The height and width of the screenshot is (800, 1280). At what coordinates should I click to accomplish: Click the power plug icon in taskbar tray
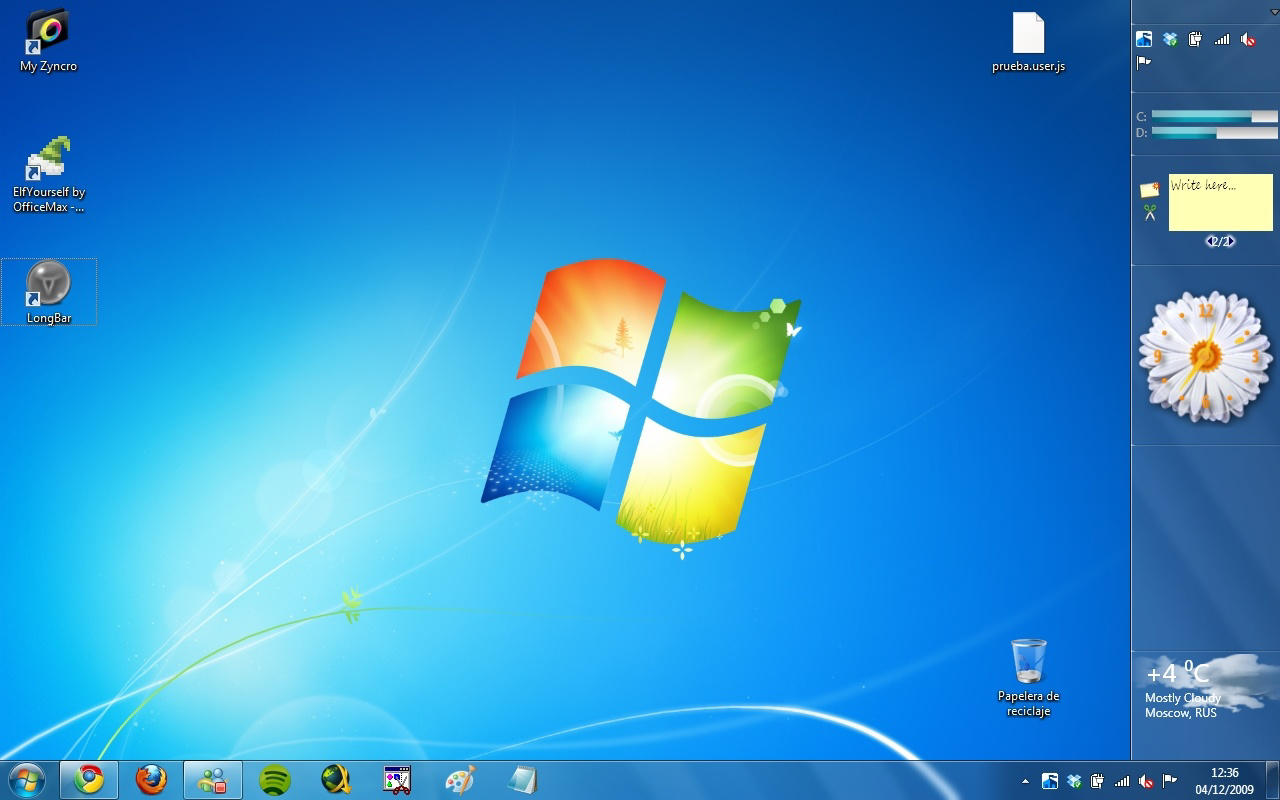[x=1098, y=781]
